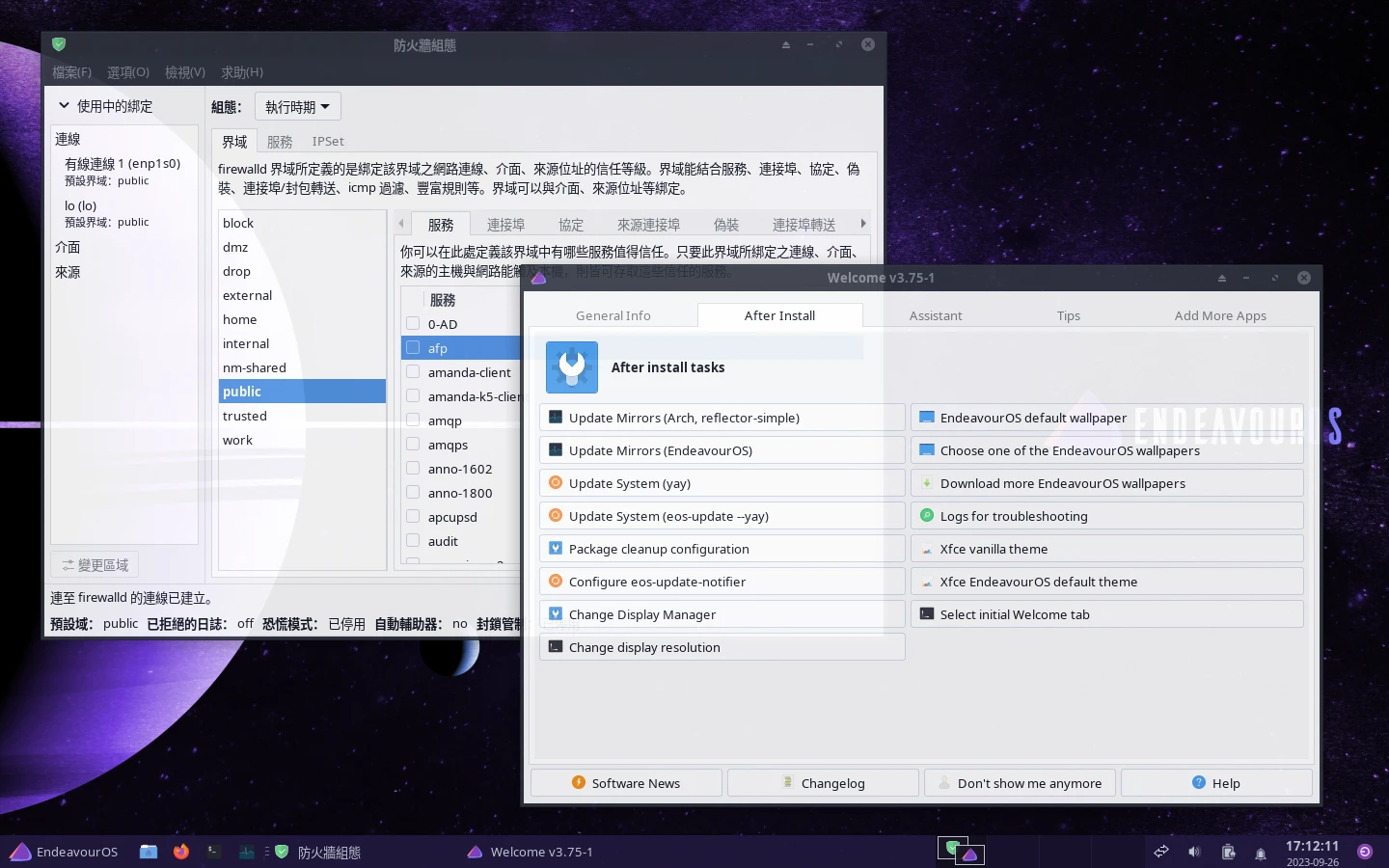1389x868 pixels.
Task: Open the notifications bell in the tray
Action: [1260, 853]
